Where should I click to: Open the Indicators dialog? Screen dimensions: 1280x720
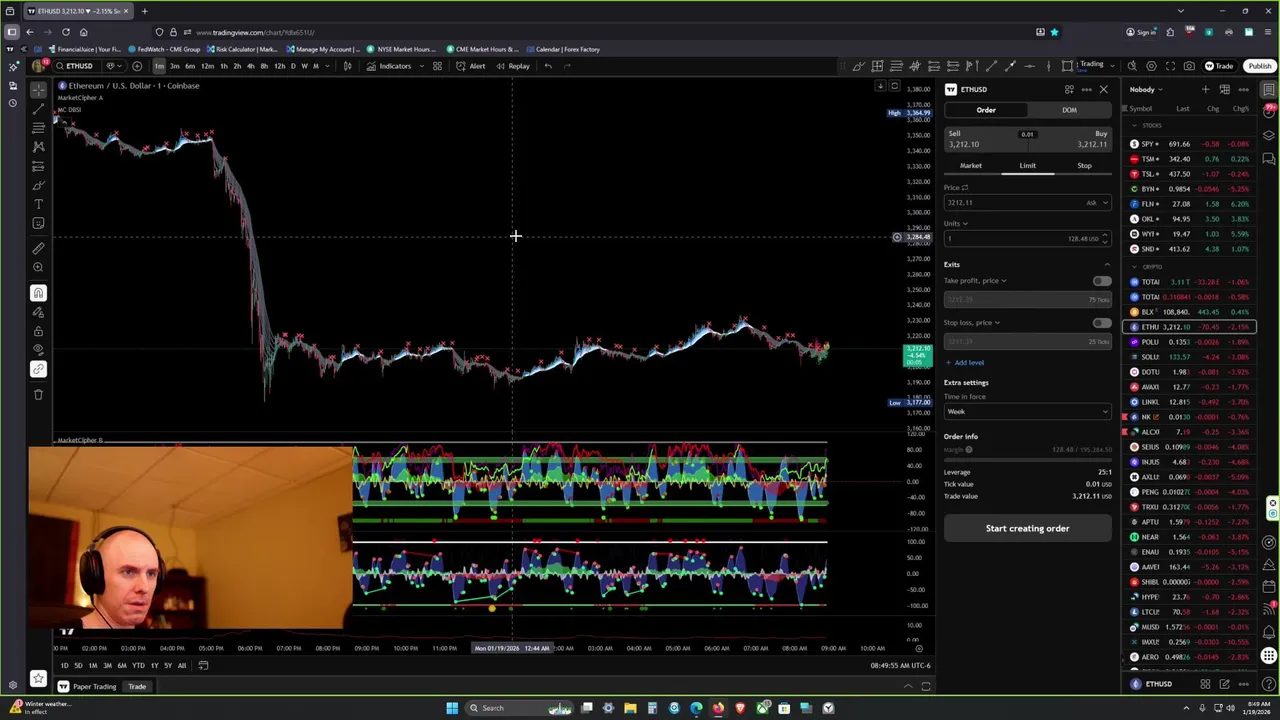pyautogui.click(x=389, y=66)
